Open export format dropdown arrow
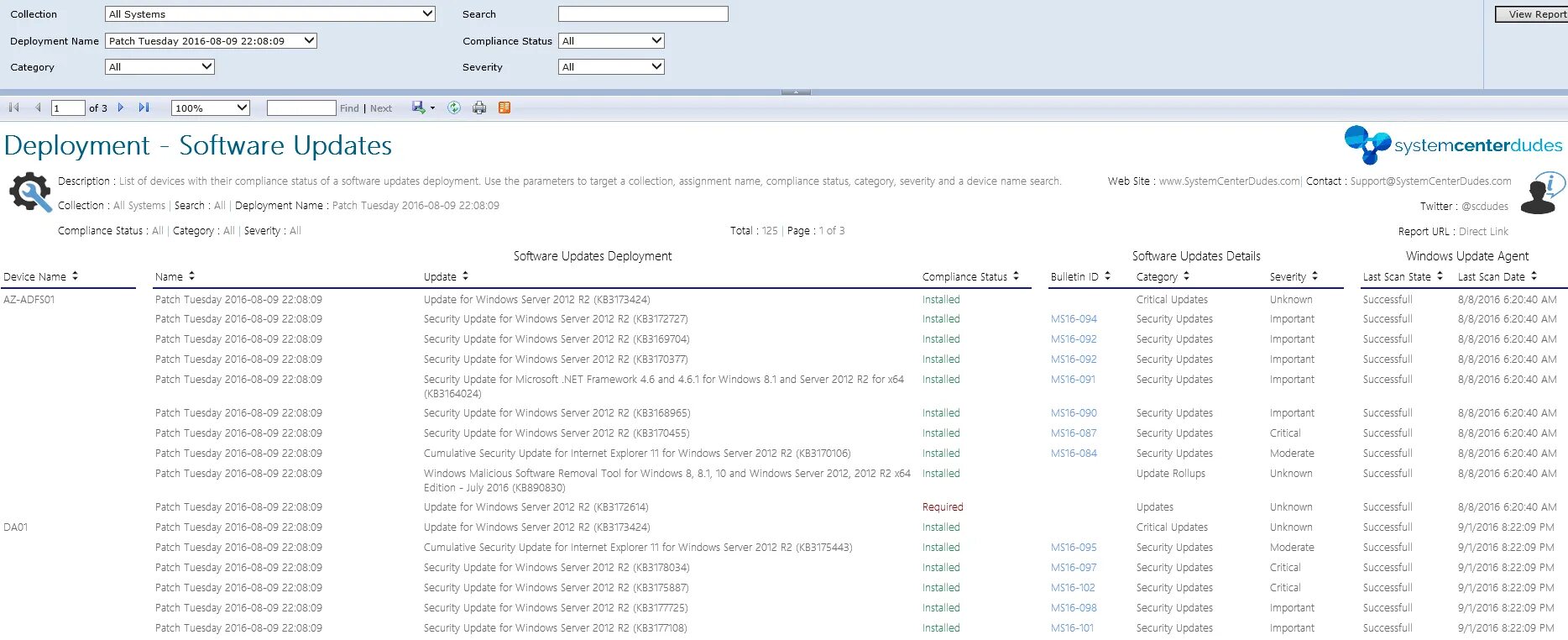1568x640 pixels. coord(432,108)
